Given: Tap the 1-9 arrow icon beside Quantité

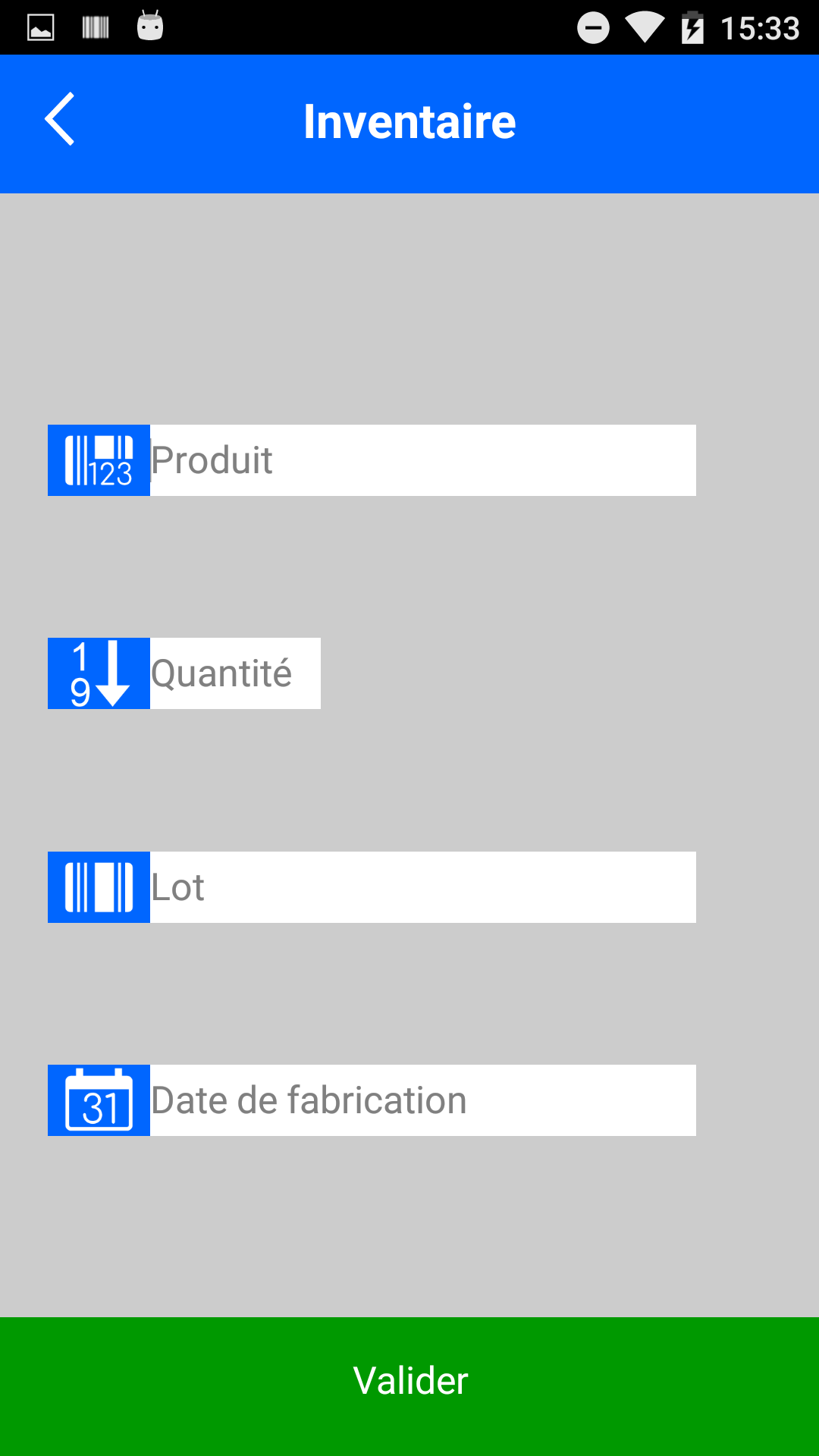Looking at the screenshot, I should click(x=99, y=673).
